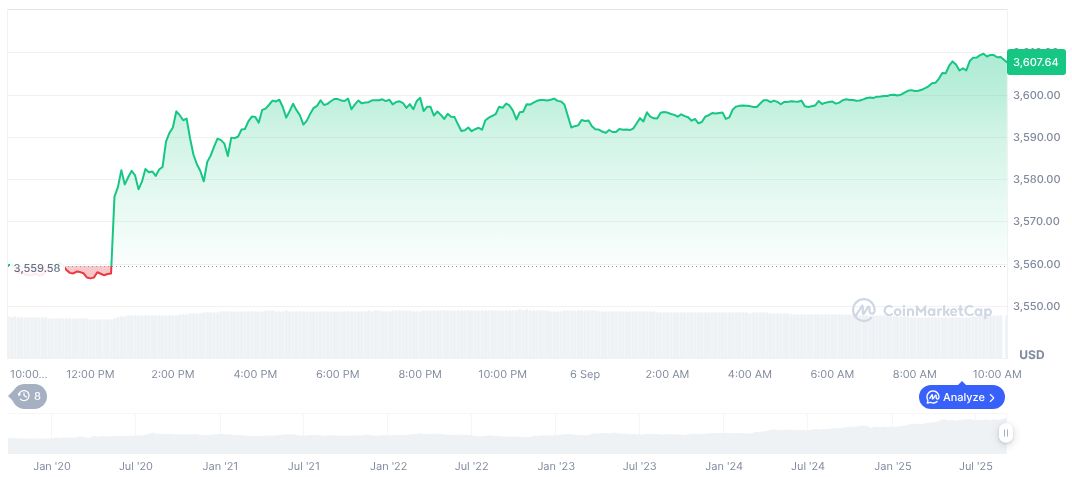Viewport: 1072px width, 477px height.
Task: Select Jul '21 on the overview timeline
Action: tap(303, 466)
